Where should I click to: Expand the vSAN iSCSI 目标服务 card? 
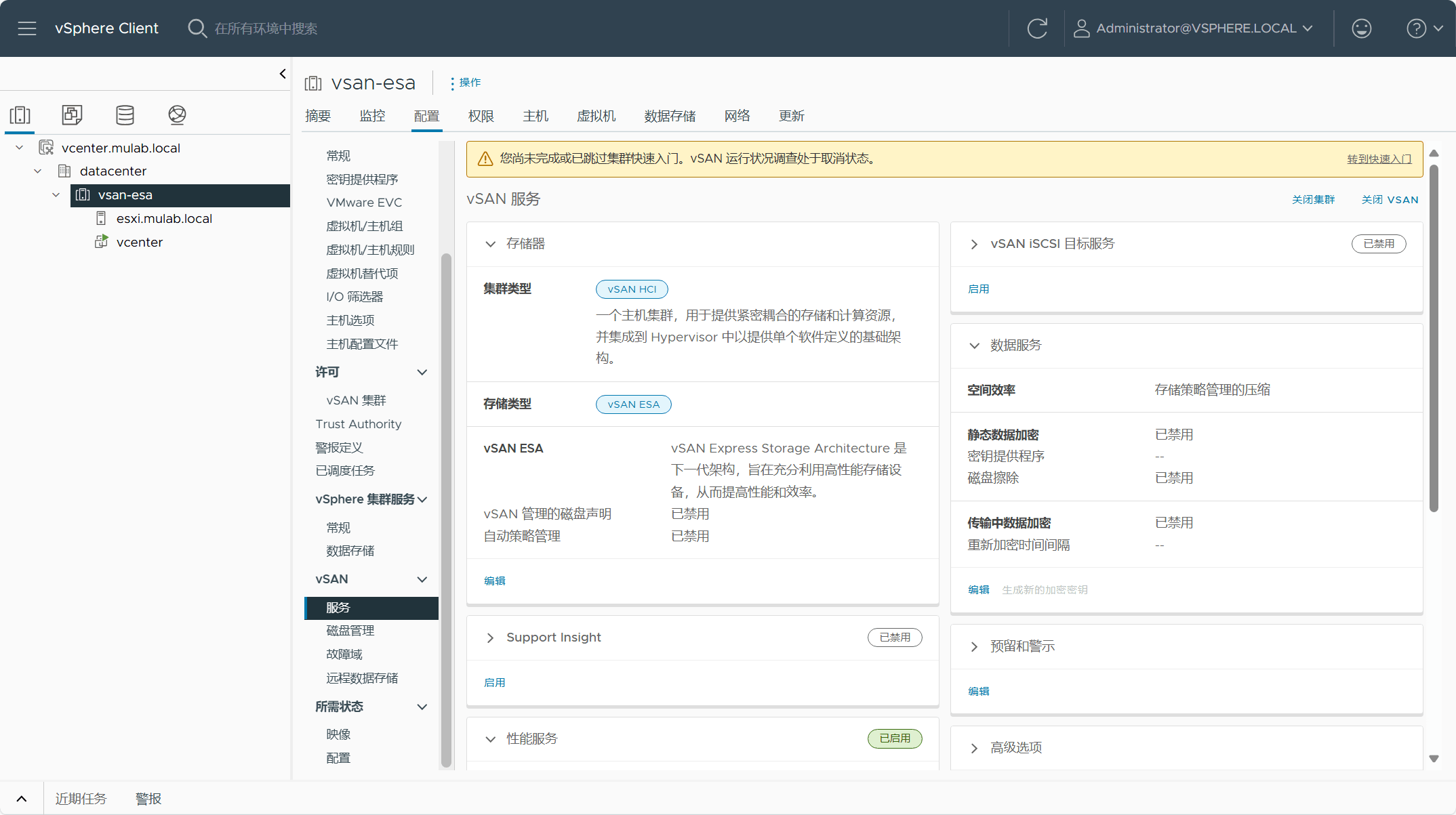pyautogui.click(x=974, y=244)
